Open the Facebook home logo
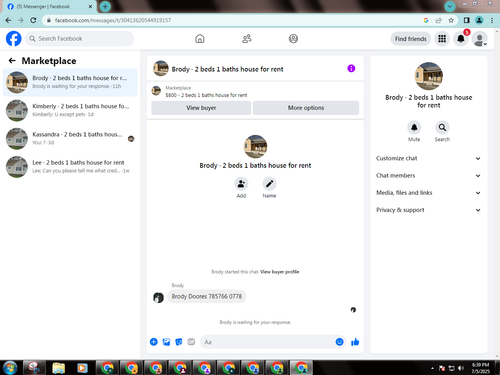The height and width of the screenshot is (375, 500). point(14,39)
